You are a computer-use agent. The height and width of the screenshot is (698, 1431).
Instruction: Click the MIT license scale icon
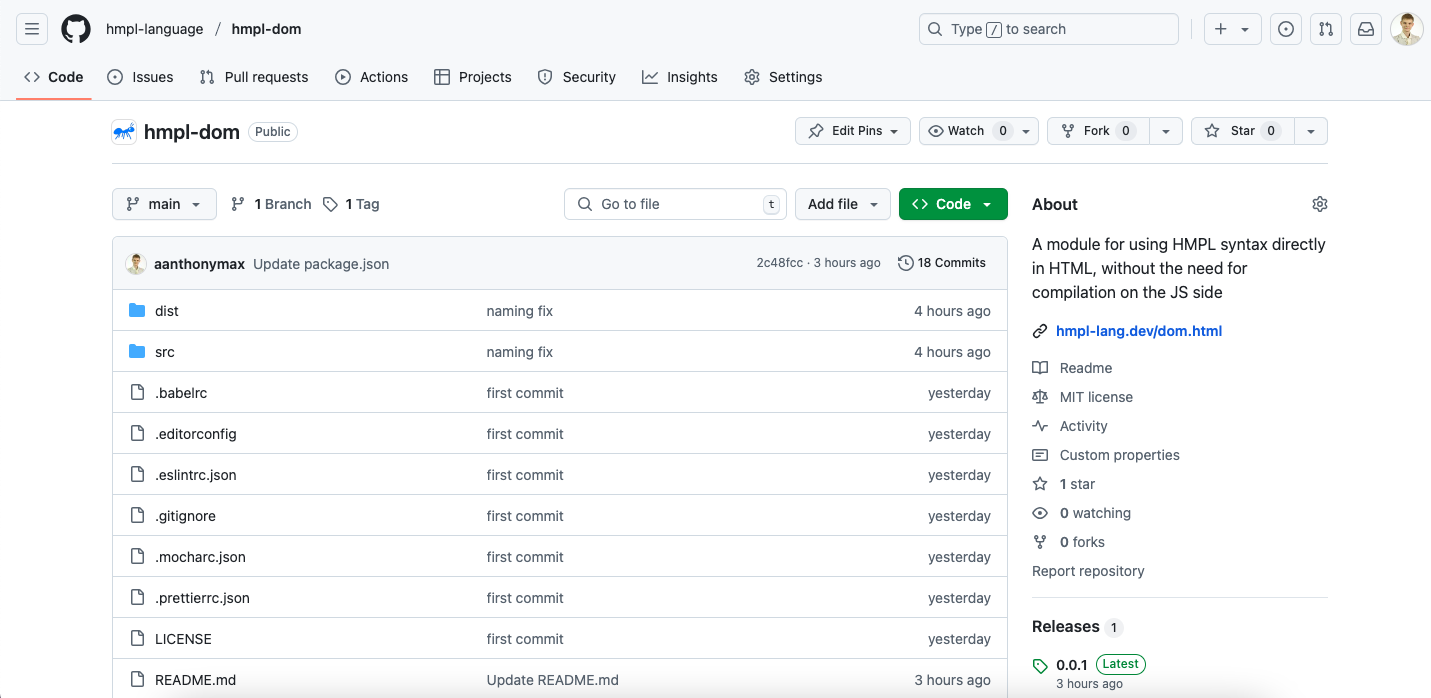point(1040,397)
